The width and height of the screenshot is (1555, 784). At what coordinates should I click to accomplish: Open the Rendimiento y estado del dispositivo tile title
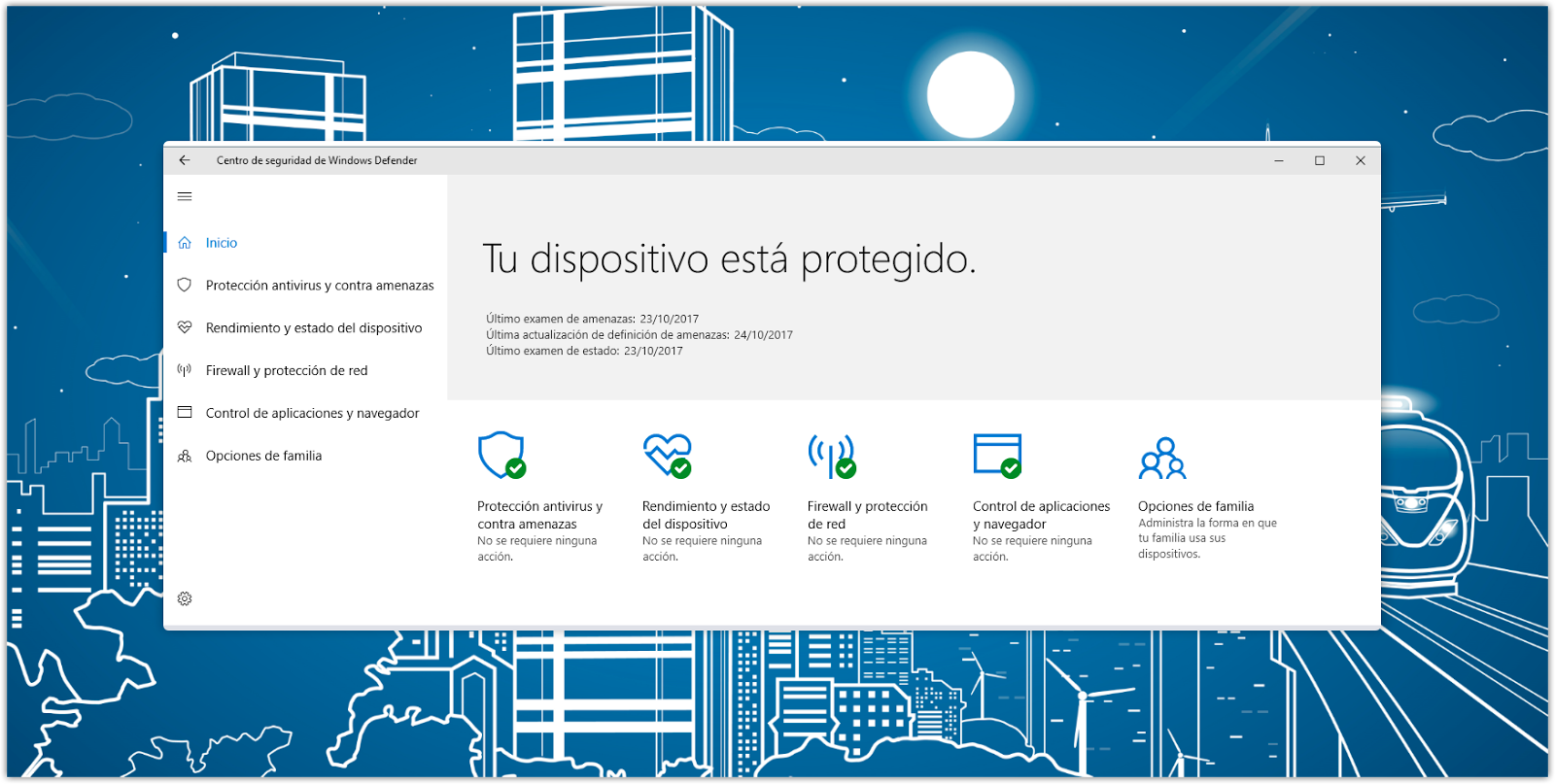pos(707,515)
